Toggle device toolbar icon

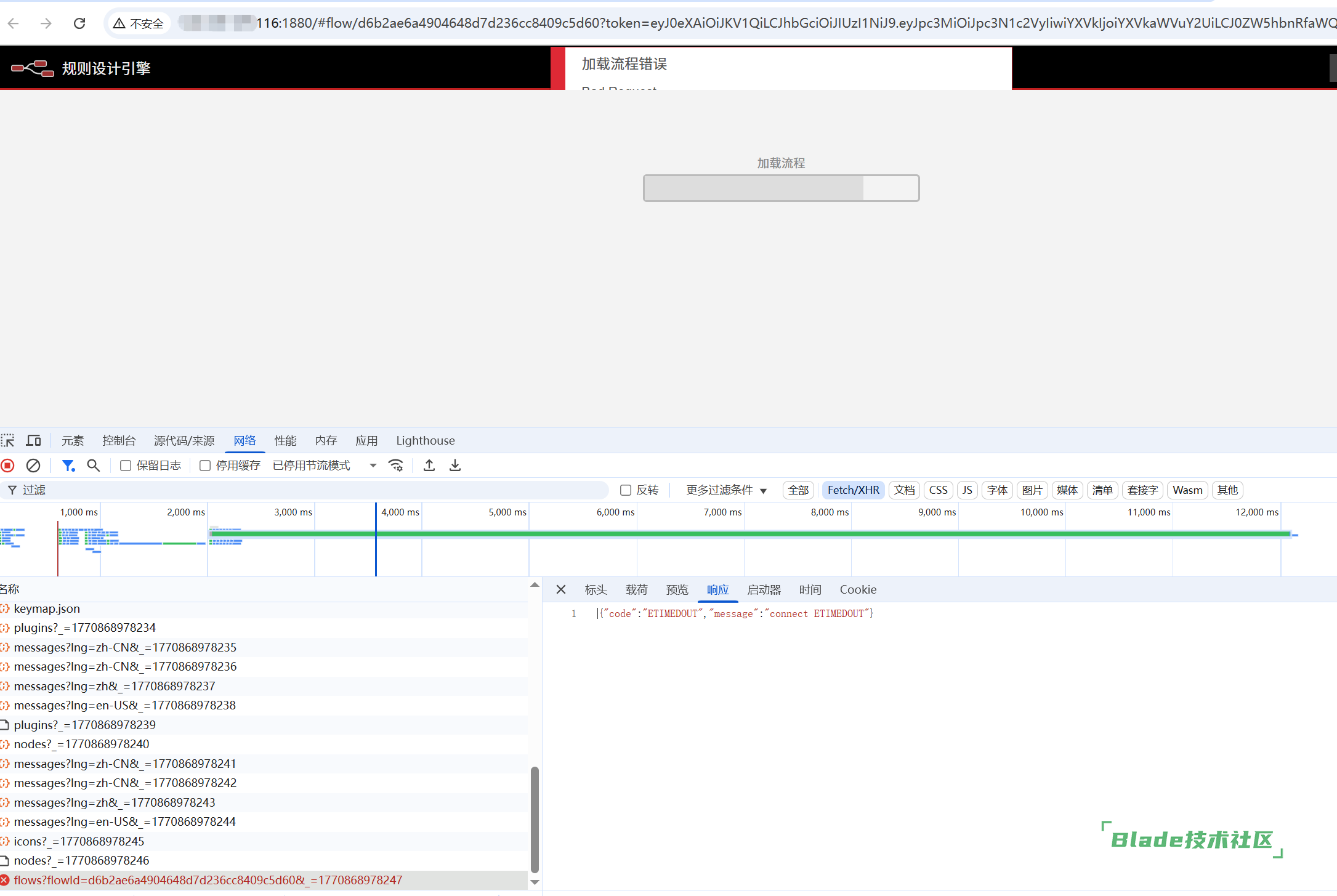[33, 440]
